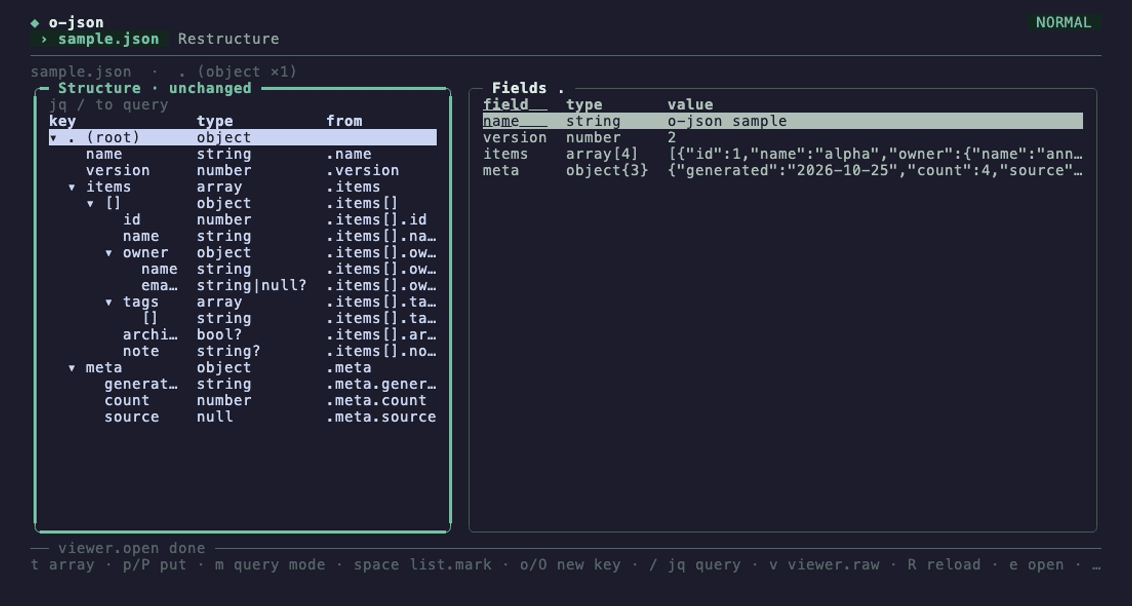Select the version row in Structure tree
This screenshot has height=606, width=1132.
point(243,170)
